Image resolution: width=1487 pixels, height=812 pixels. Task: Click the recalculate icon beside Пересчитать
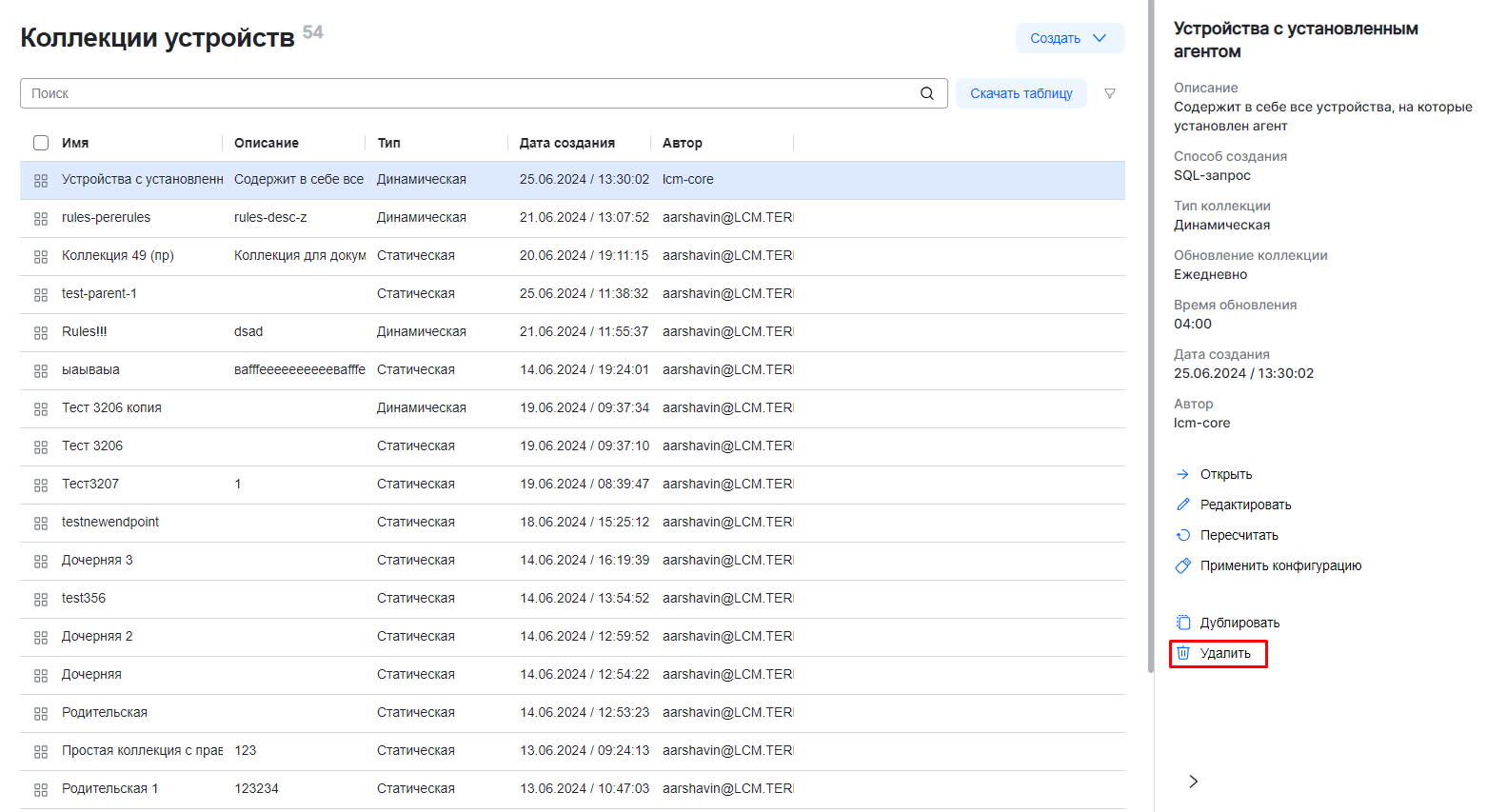click(1183, 535)
